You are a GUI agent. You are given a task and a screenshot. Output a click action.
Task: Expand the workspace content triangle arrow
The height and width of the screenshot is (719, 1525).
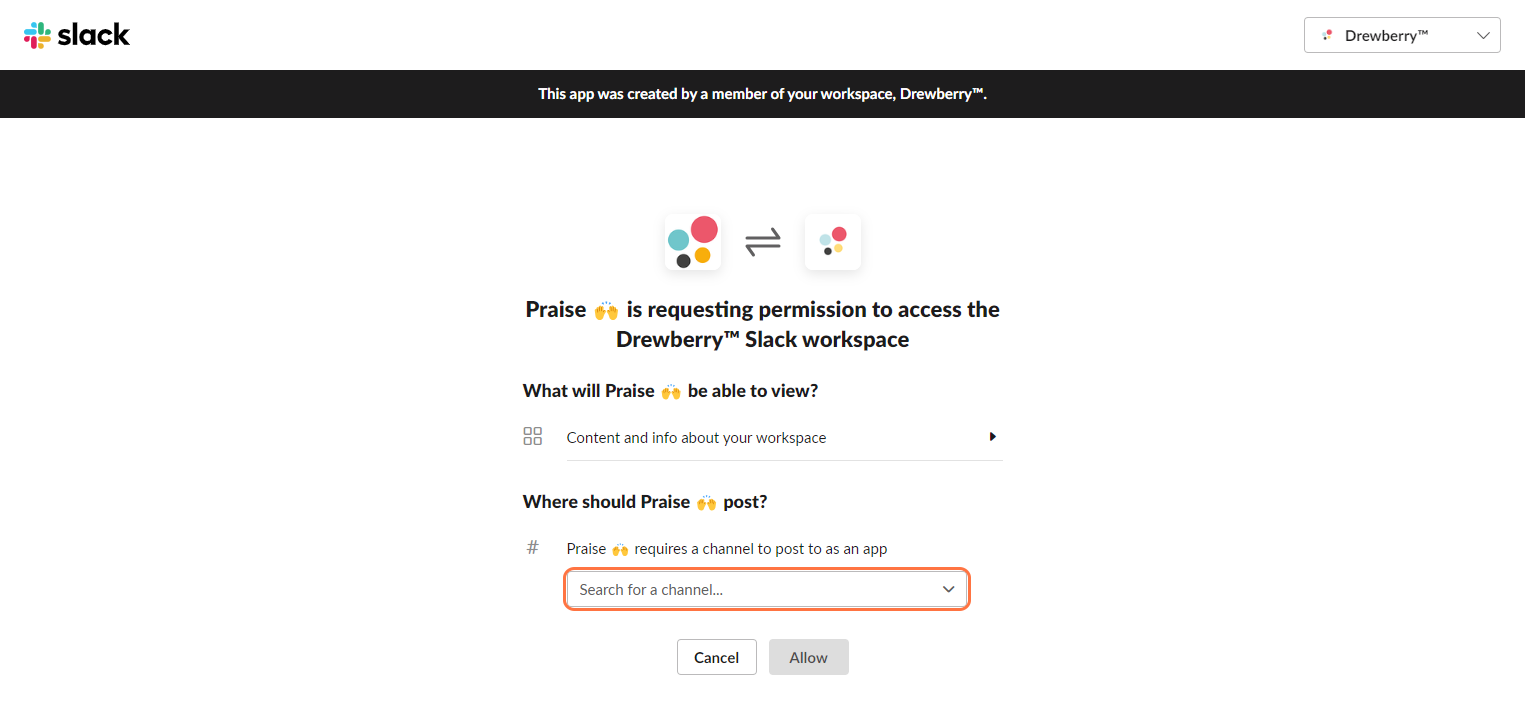click(x=993, y=436)
